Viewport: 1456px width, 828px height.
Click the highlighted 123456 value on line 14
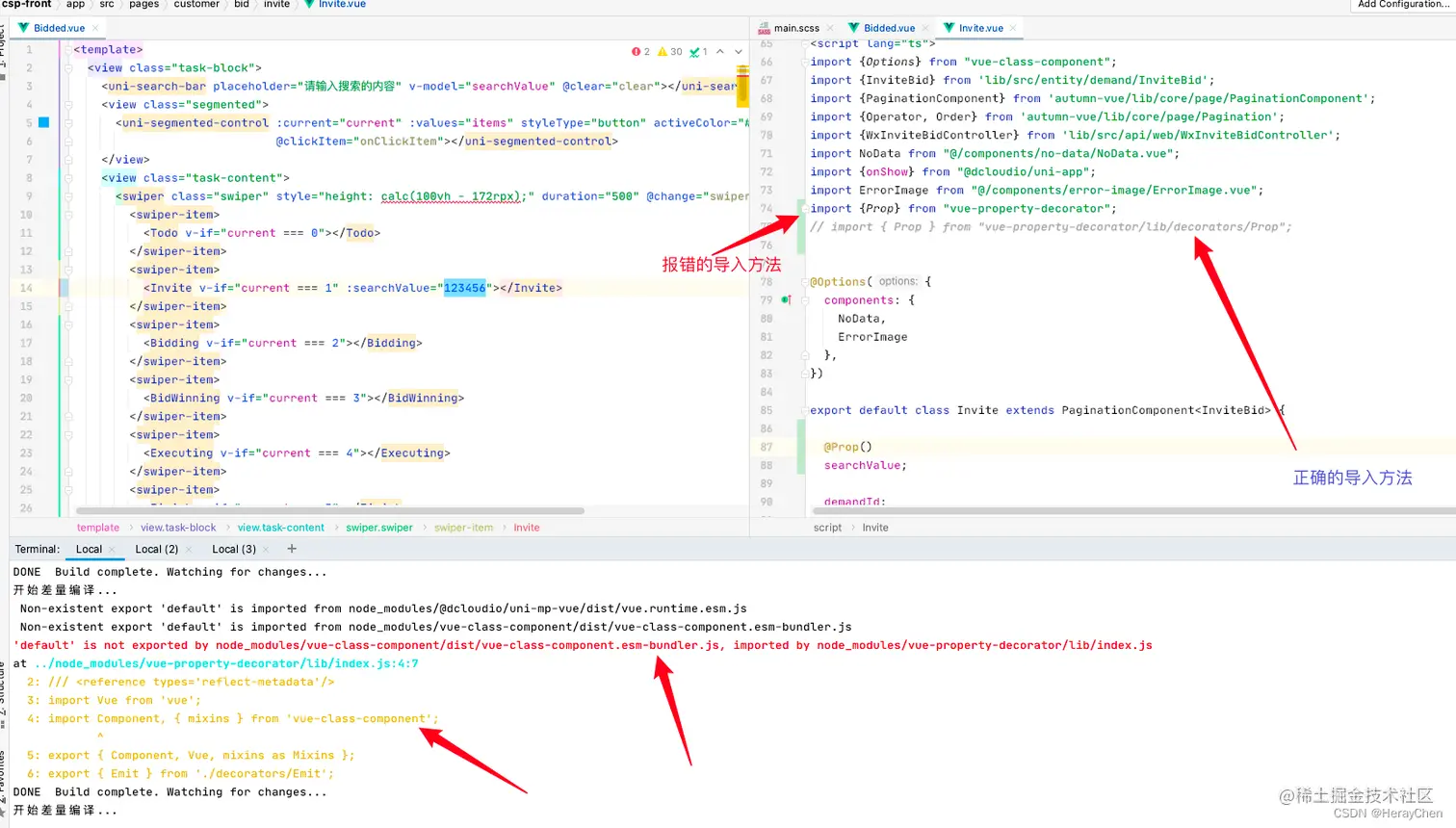click(x=464, y=288)
